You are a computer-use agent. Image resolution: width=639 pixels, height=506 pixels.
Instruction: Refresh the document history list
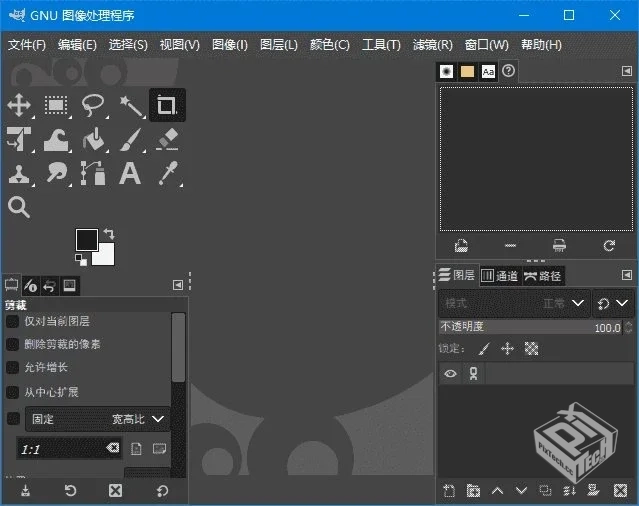[x=609, y=245]
